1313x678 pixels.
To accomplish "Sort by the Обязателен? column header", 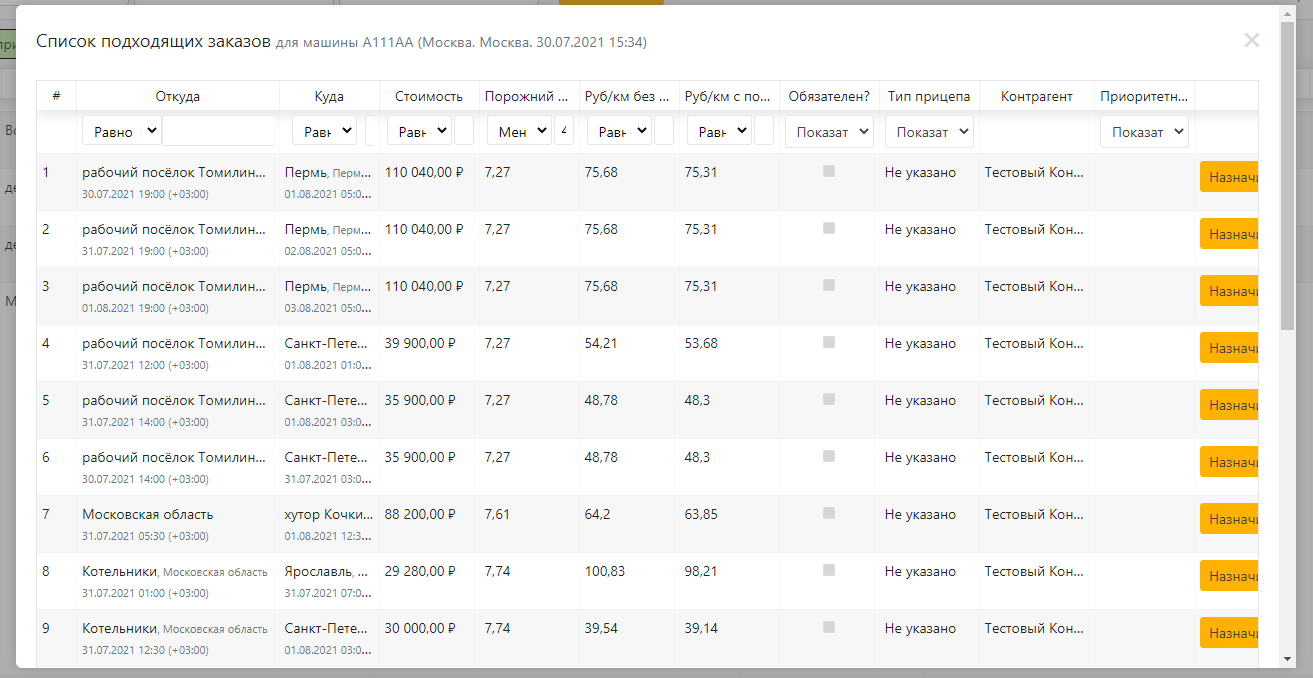I will click(829, 96).
